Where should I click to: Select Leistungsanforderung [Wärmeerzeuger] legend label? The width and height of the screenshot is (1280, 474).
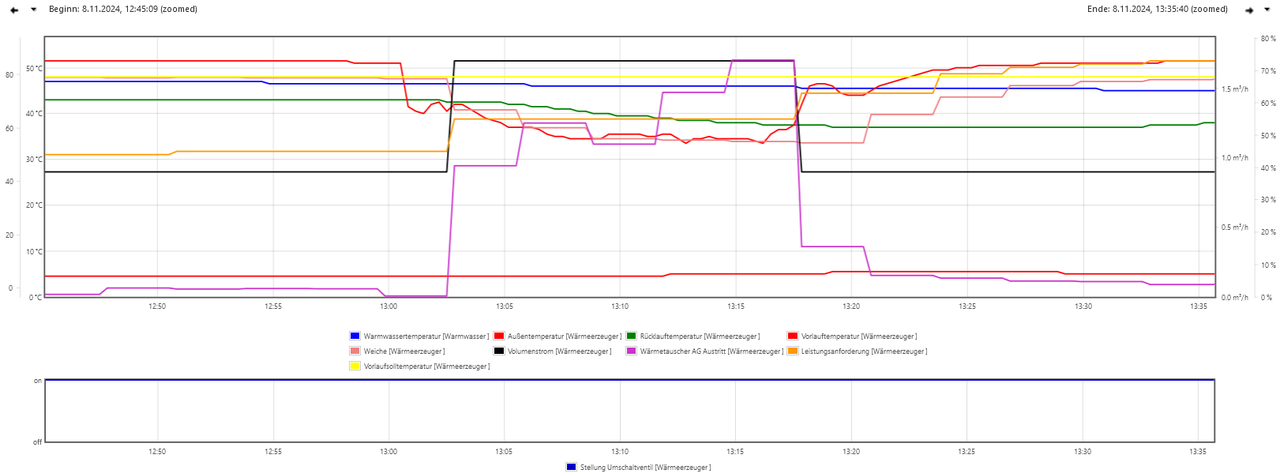(864, 351)
